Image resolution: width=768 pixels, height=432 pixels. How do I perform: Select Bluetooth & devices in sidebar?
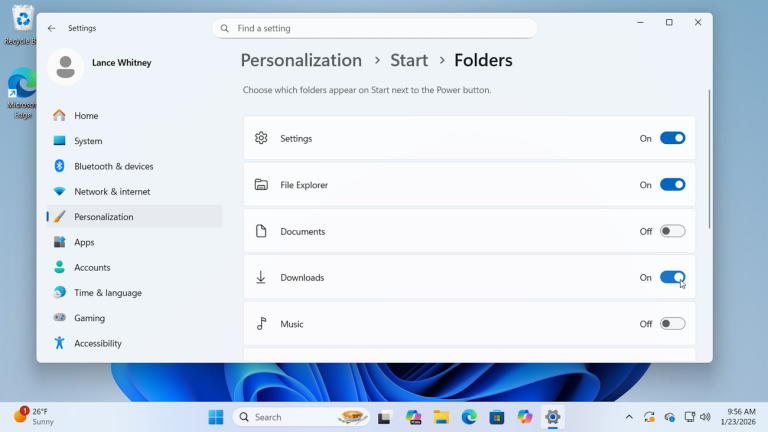pyautogui.click(x=113, y=166)
